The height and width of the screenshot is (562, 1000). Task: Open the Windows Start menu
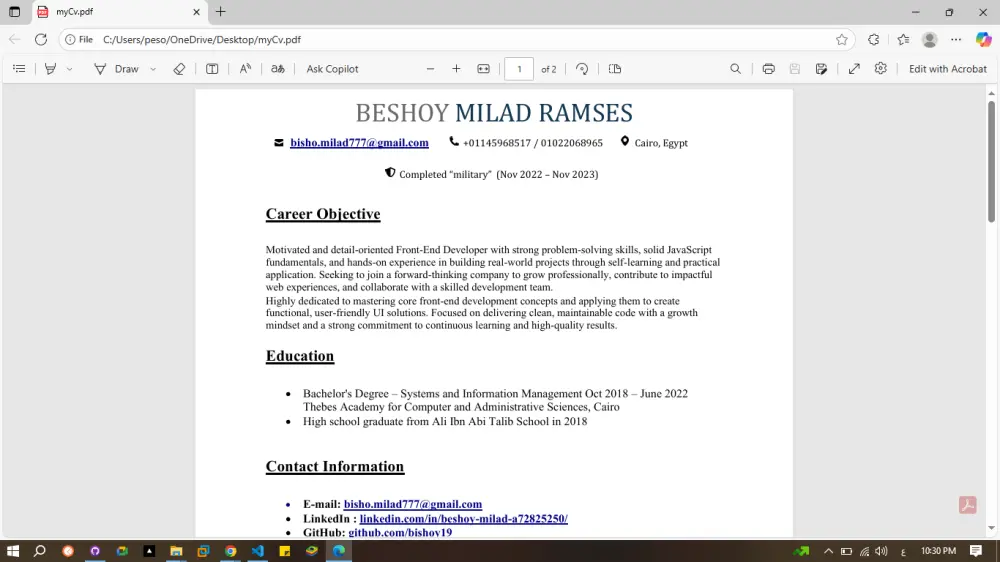click(13, 551)
